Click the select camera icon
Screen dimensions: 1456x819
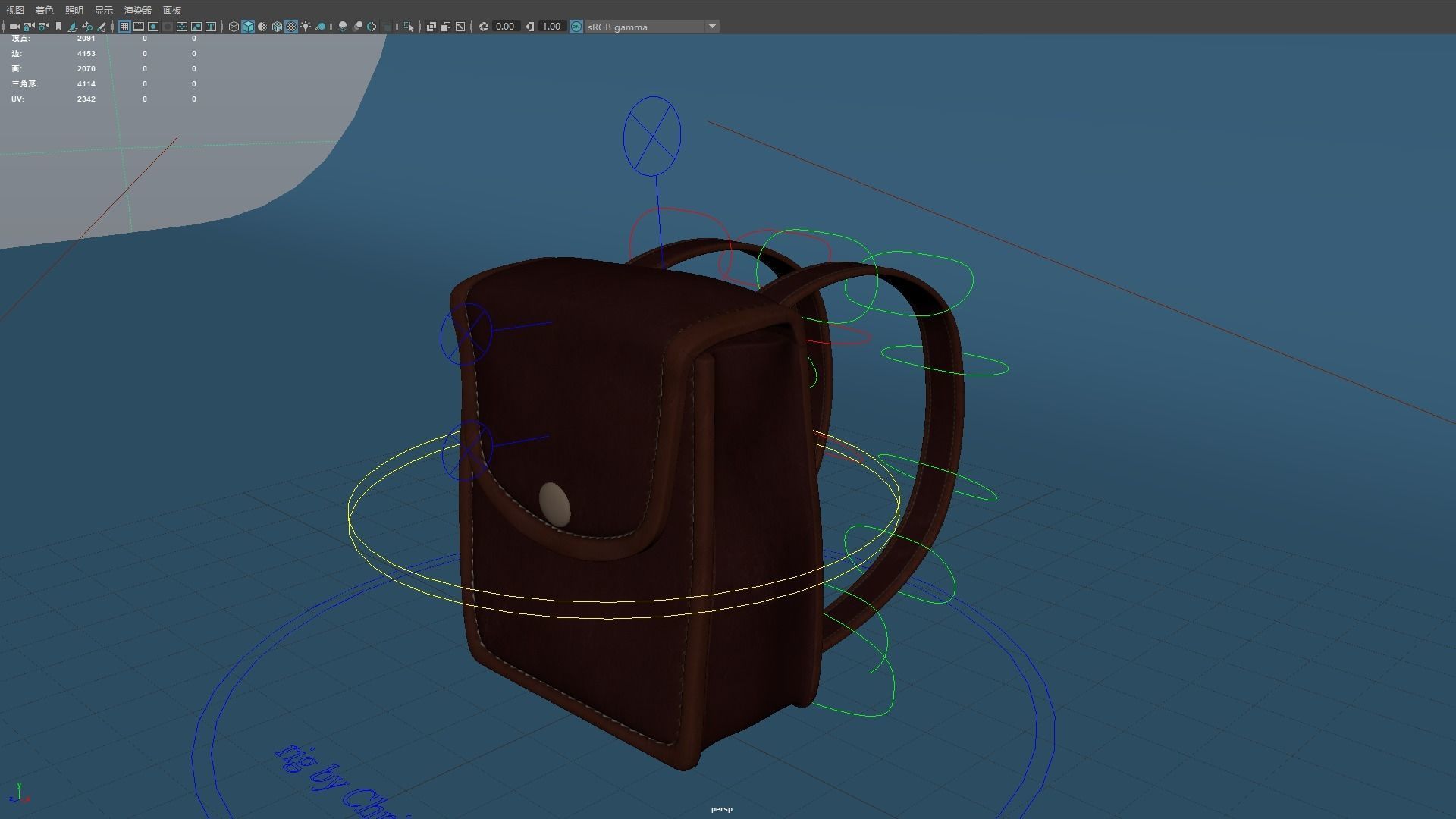14,27
